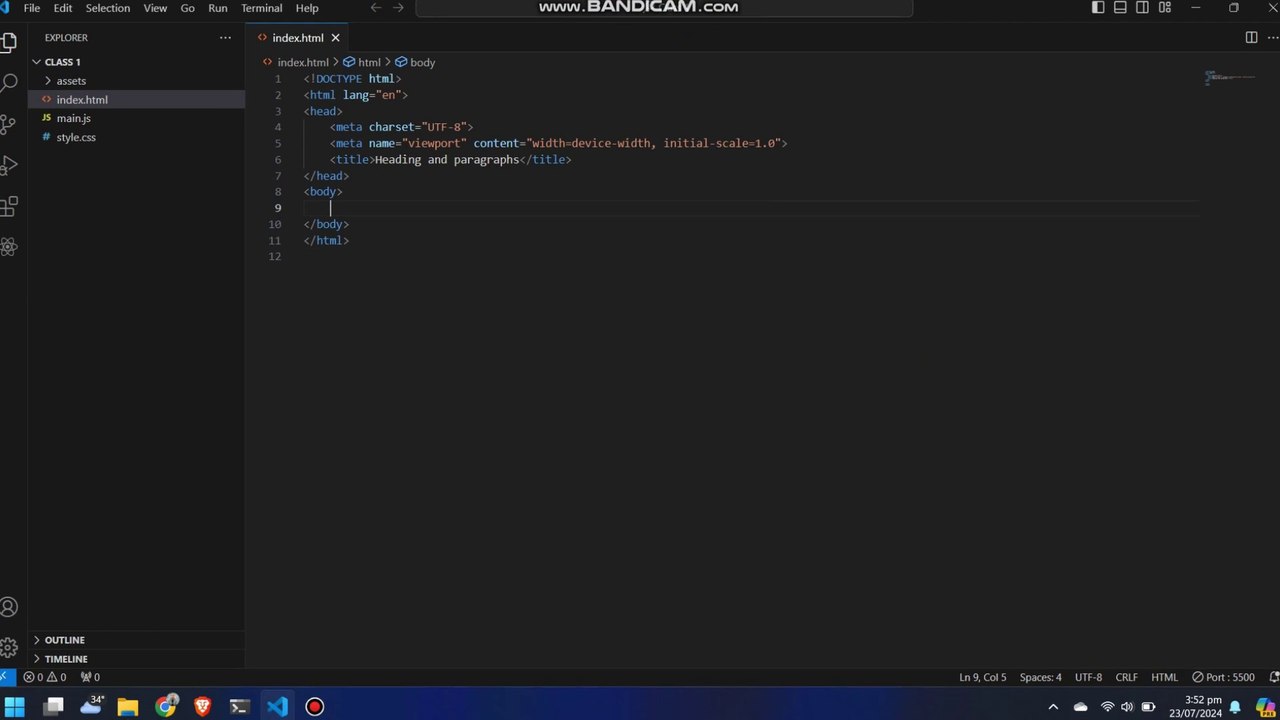Open the View menu
The width and height of the screenshot is (1280, 720).
(x=155, y=8)
